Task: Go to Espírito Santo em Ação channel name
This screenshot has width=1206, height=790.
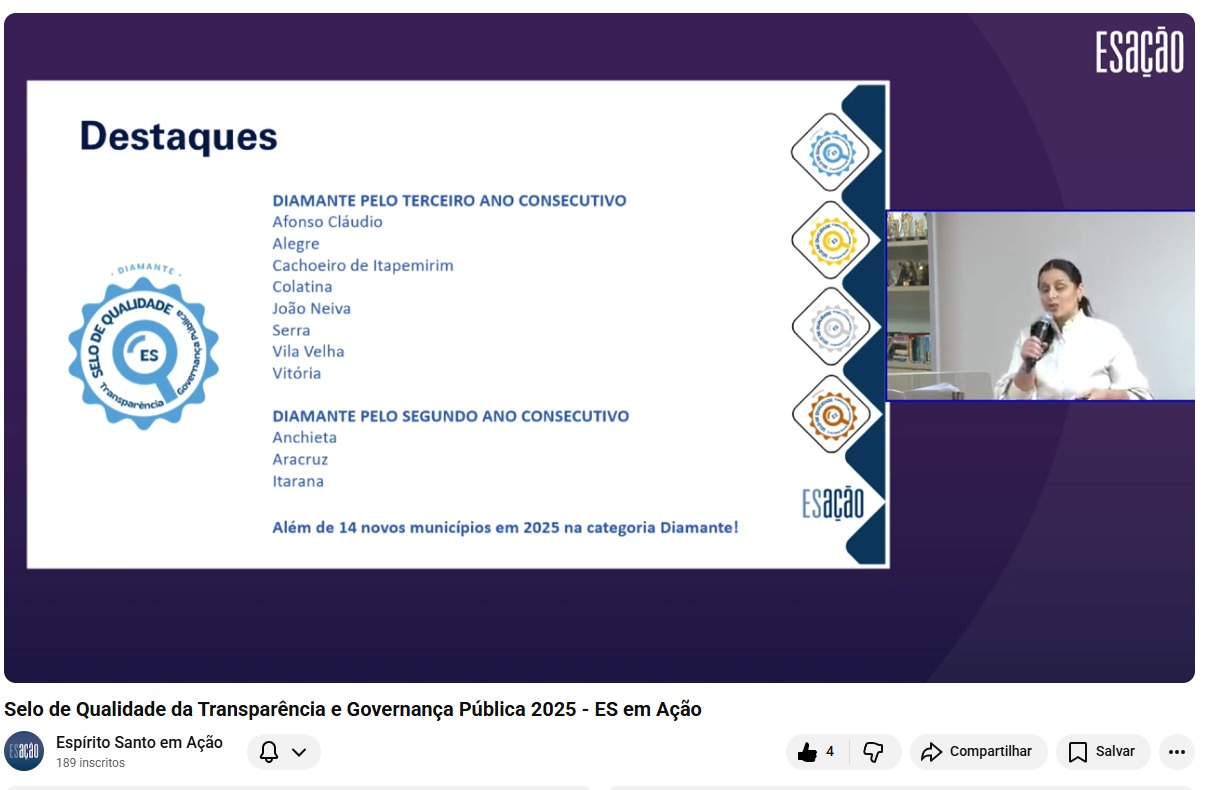Action: click(139, 742)
